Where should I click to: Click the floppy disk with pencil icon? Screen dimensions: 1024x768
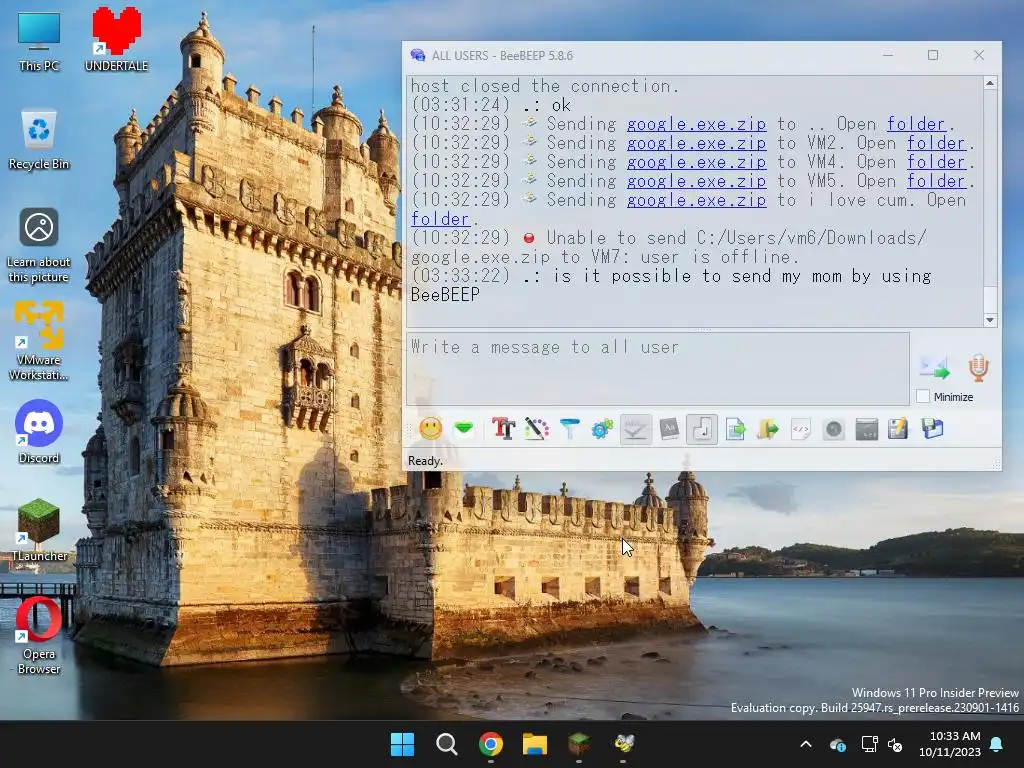899,429
